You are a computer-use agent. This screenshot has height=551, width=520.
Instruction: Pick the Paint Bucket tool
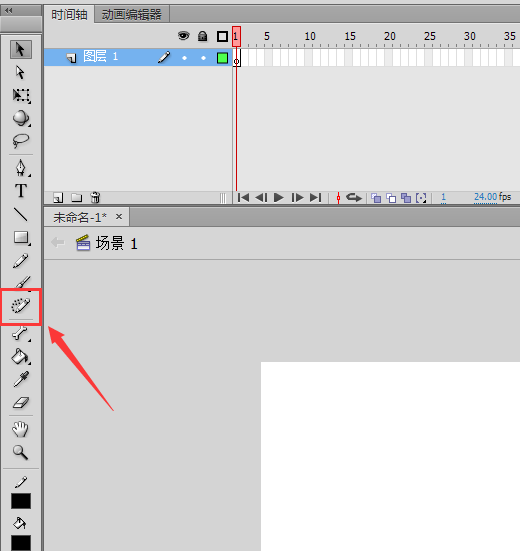point(21,356)
